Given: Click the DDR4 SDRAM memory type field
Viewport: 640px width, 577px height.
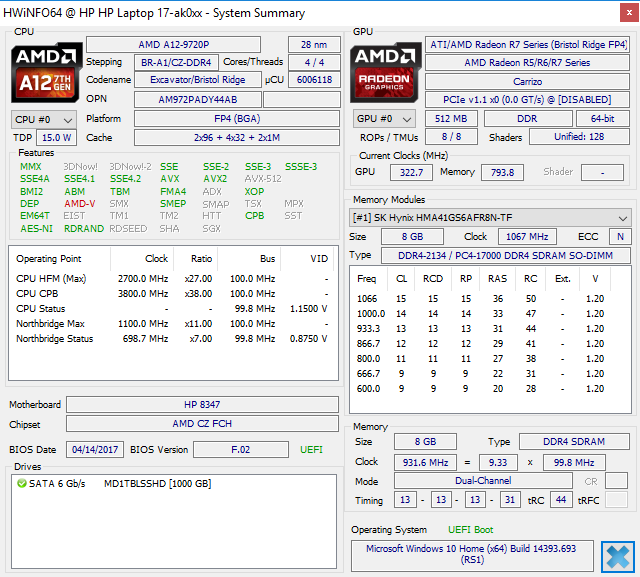Looking at the screenshot, I should [574, 442].
